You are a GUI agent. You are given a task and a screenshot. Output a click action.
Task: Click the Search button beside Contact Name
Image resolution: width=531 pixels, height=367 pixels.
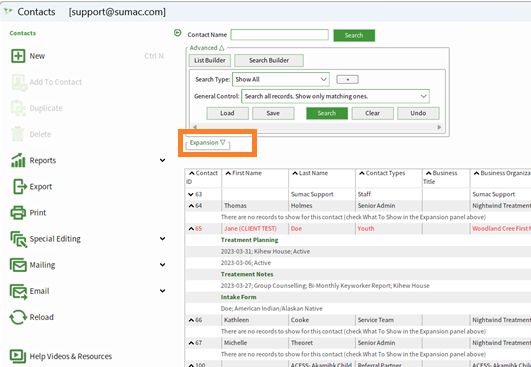tap(354, 35)
